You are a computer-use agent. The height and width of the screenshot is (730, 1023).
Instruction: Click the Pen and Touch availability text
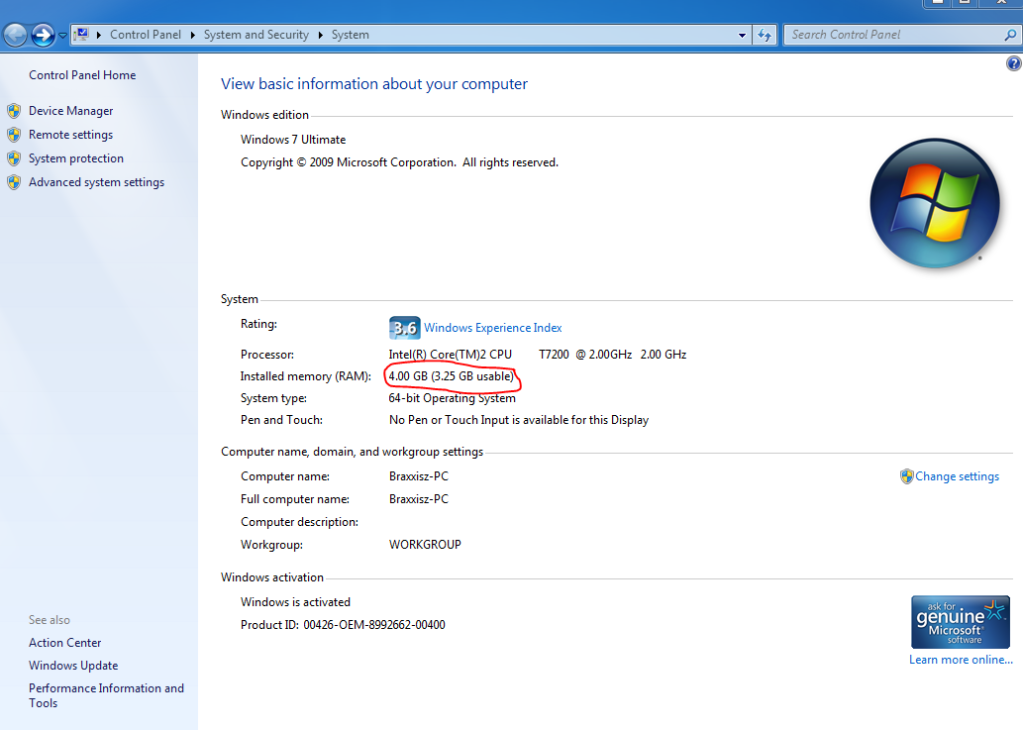coord(519,420)
